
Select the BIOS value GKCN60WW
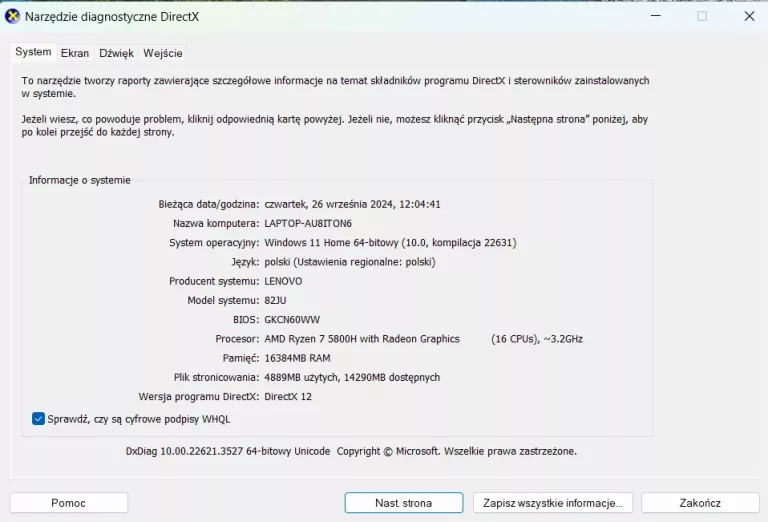pos(291,320)
